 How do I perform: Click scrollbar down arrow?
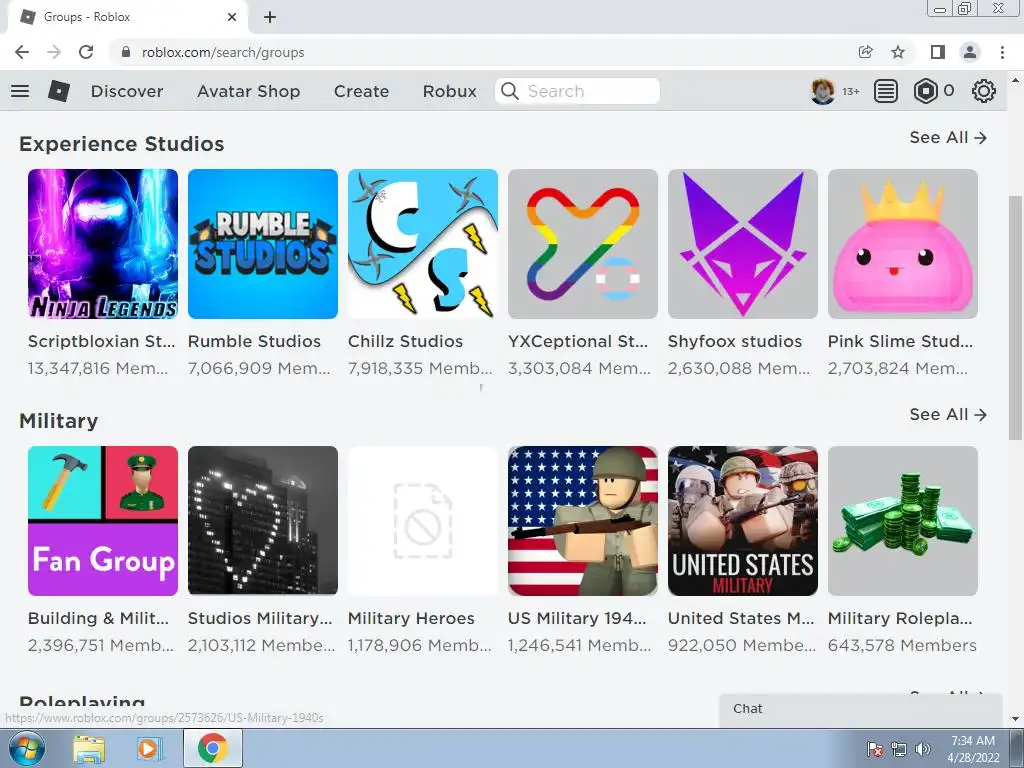click(1015, 719)
